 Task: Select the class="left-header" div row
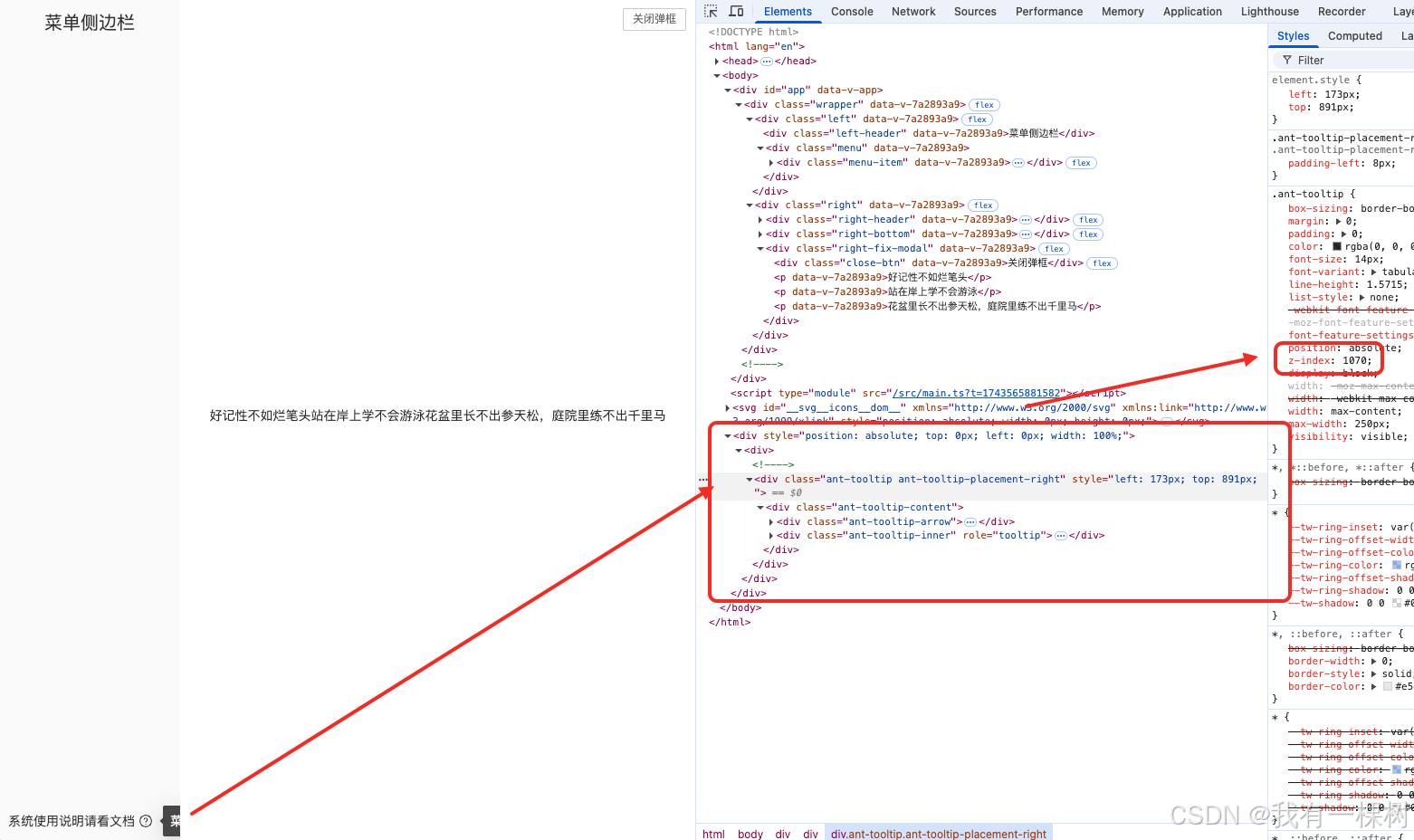pos(929,134)
